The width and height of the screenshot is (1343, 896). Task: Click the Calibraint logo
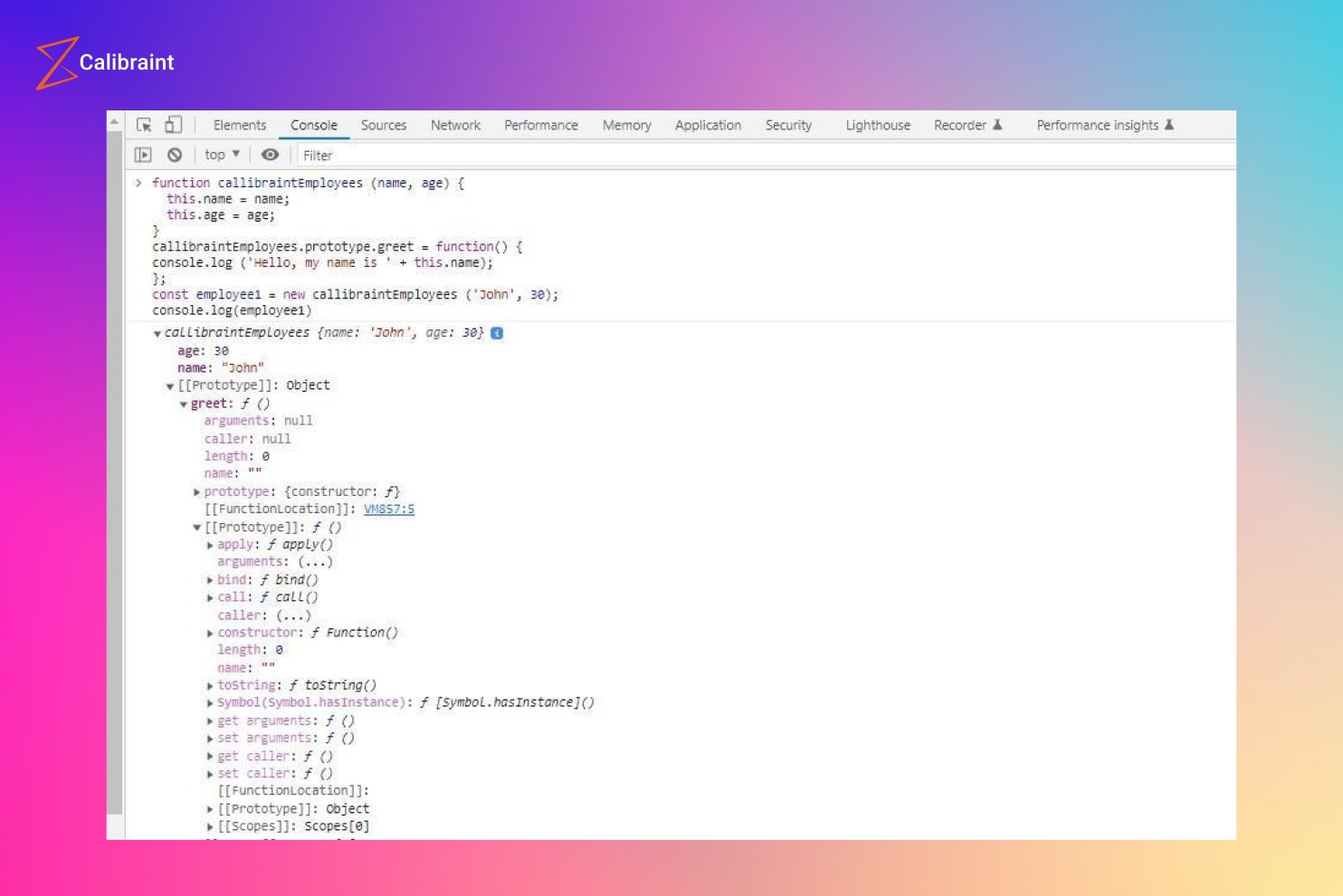(105, 62)
